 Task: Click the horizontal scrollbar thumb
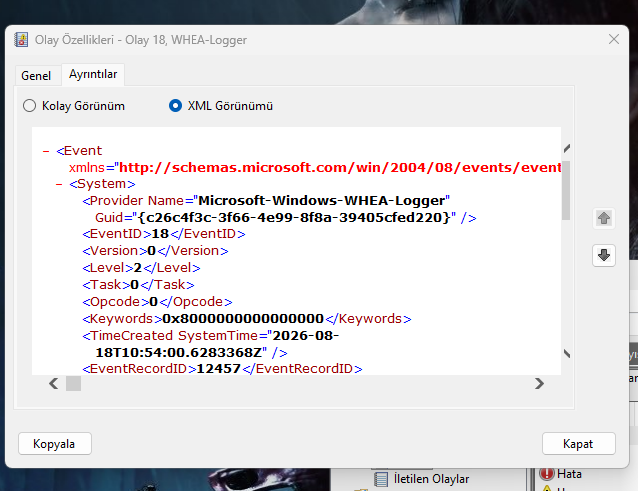[x=74, y=384]
